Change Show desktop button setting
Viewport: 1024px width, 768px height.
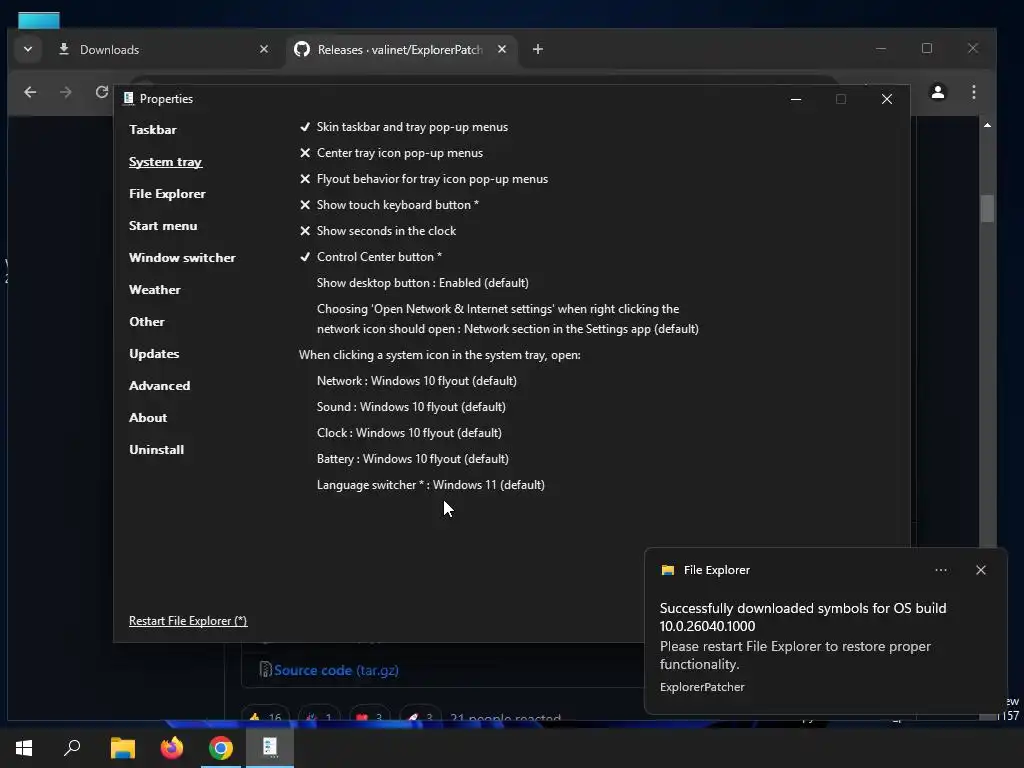click(x=423, y=283)
